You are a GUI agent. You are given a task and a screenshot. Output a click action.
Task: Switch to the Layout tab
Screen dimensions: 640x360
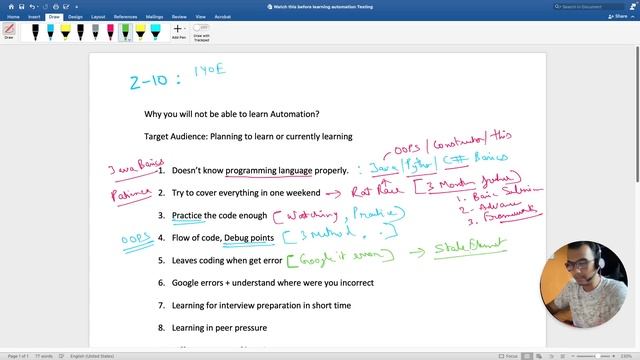click(x=98, y=17)
